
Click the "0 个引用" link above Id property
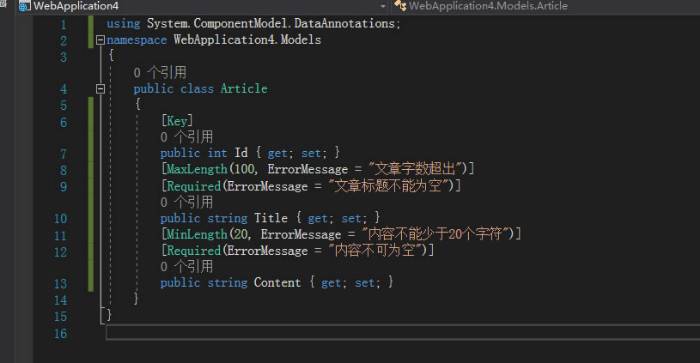coord(187,137)
